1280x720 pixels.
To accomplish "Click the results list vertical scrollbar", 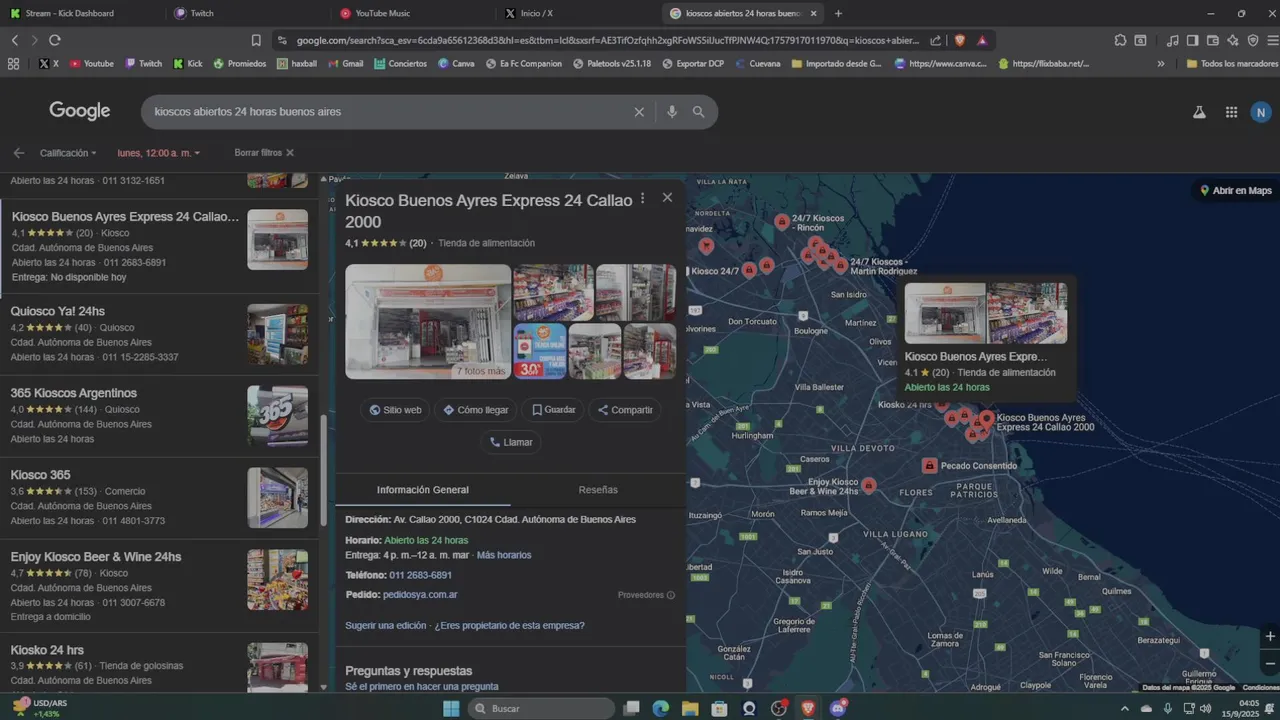I will [x=323, y=470].
